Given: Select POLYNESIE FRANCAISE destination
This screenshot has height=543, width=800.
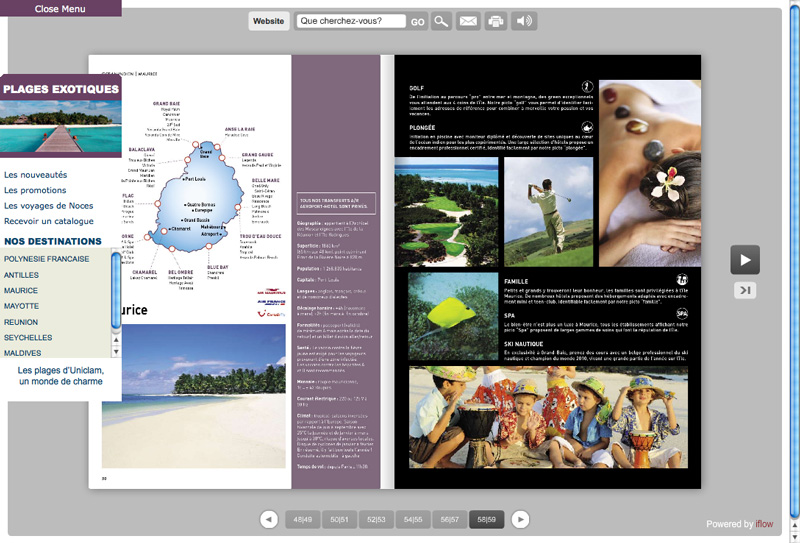Looking at the screenshot, I should 46,259.
